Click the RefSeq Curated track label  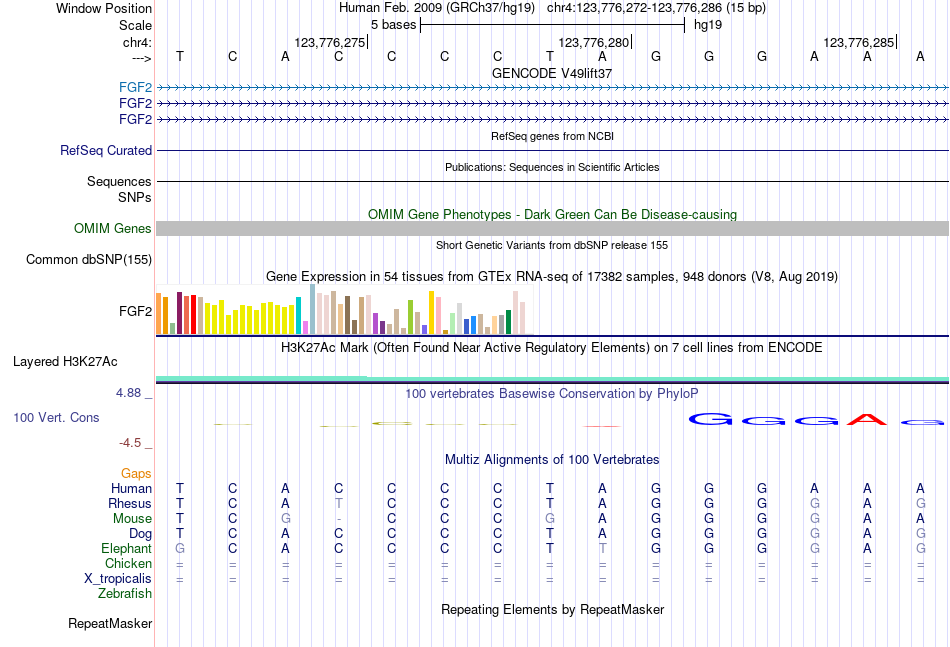click(x=105, y=150)
